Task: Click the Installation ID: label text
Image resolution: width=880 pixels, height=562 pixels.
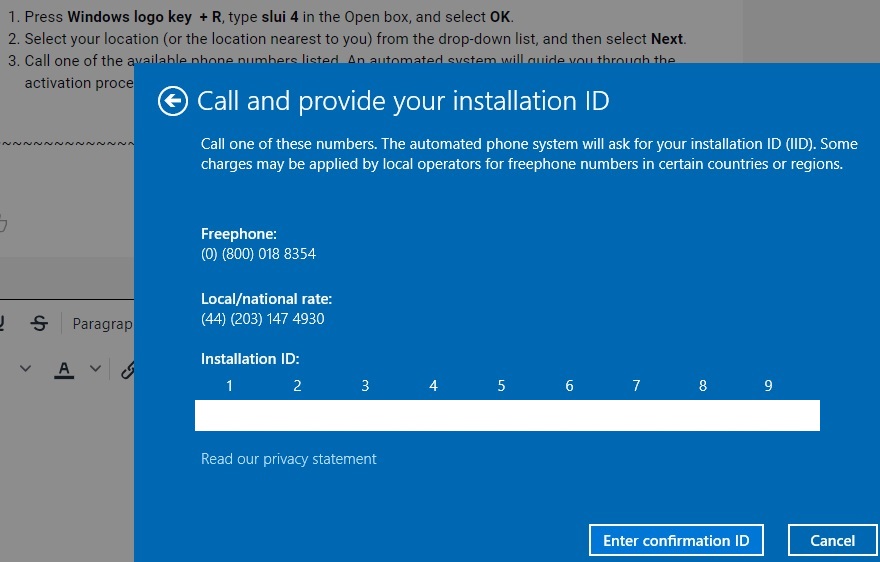Action: coord(250,359)
